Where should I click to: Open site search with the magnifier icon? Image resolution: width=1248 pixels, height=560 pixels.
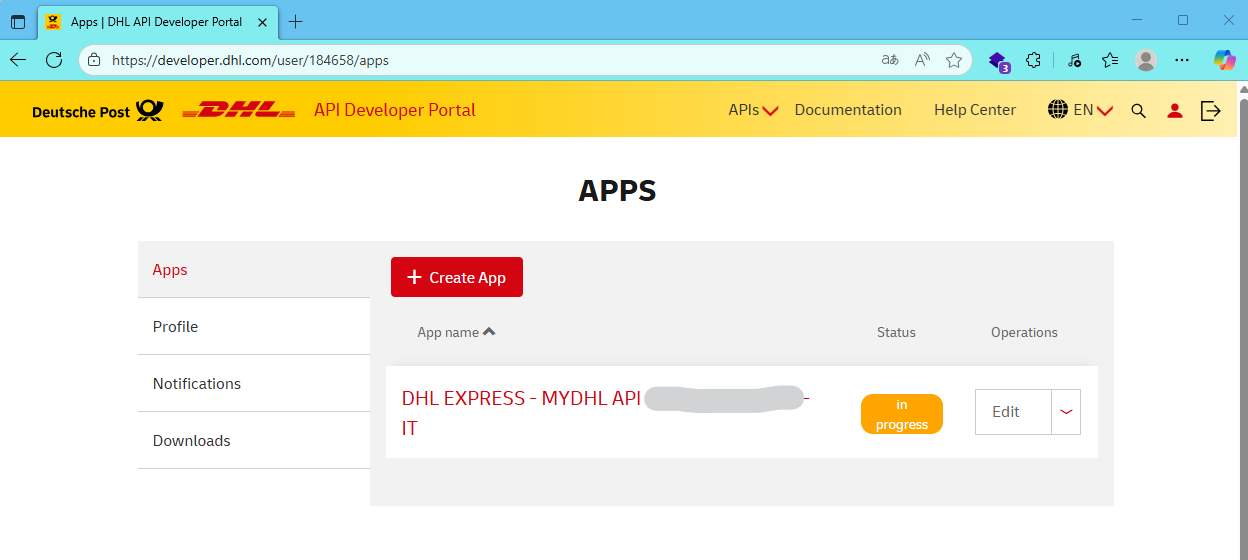pyautogui.click(x=1138, y=111)
